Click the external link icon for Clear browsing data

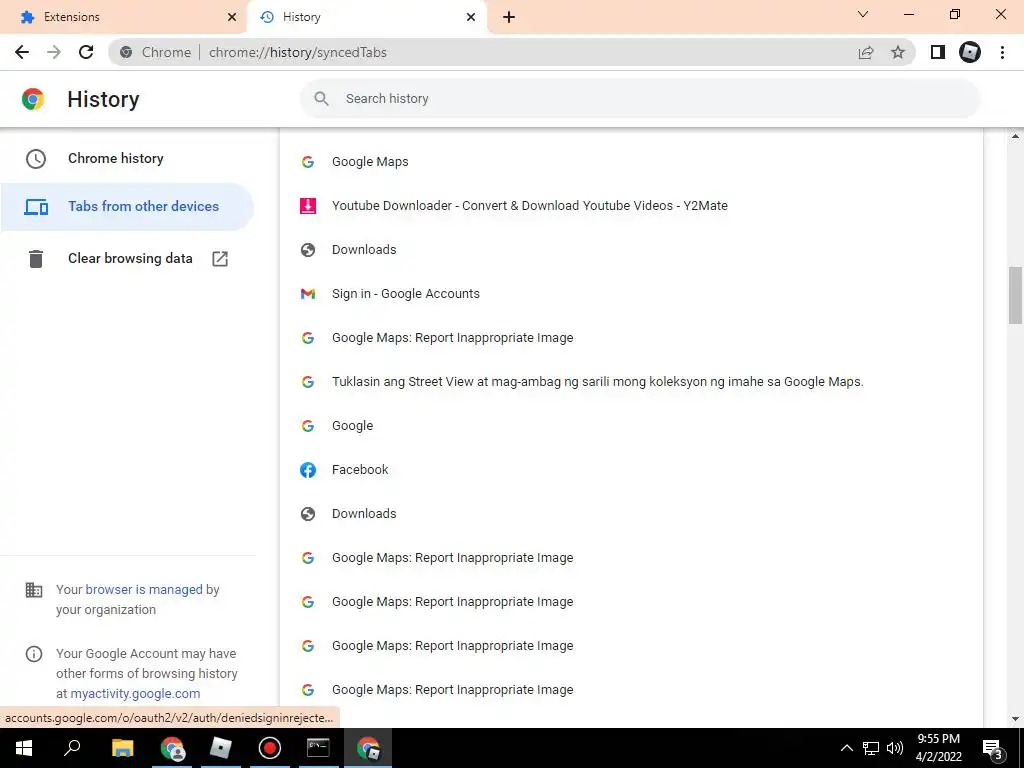coord(220,259)
